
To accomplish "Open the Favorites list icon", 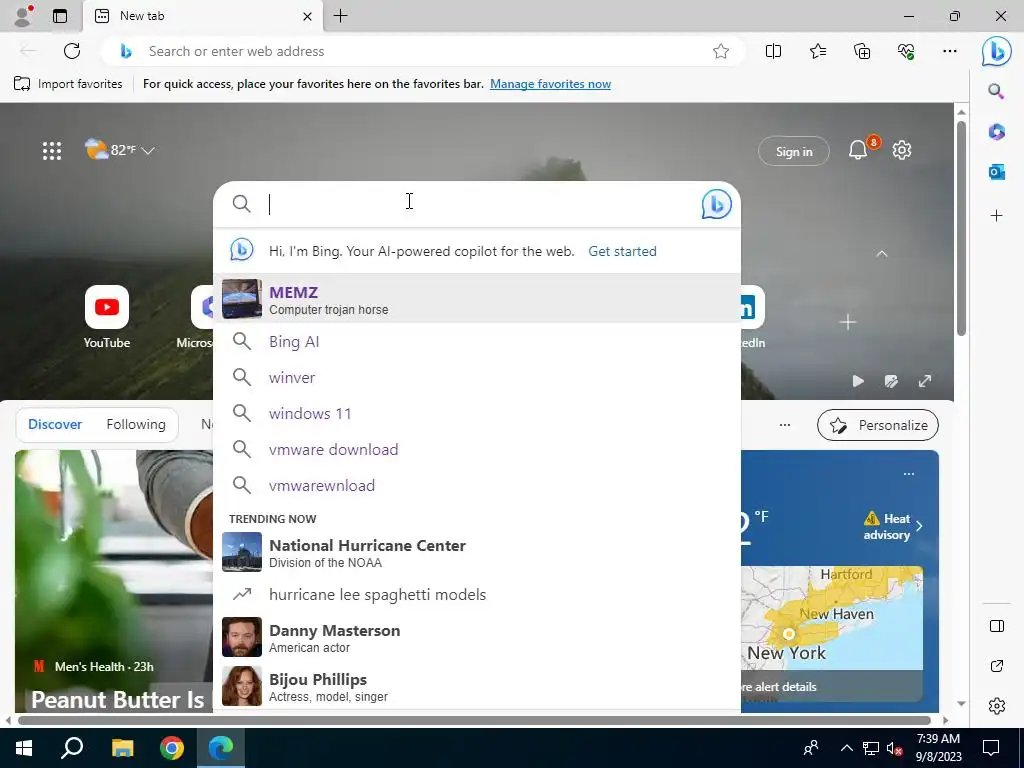I will [x=818, y=51].
